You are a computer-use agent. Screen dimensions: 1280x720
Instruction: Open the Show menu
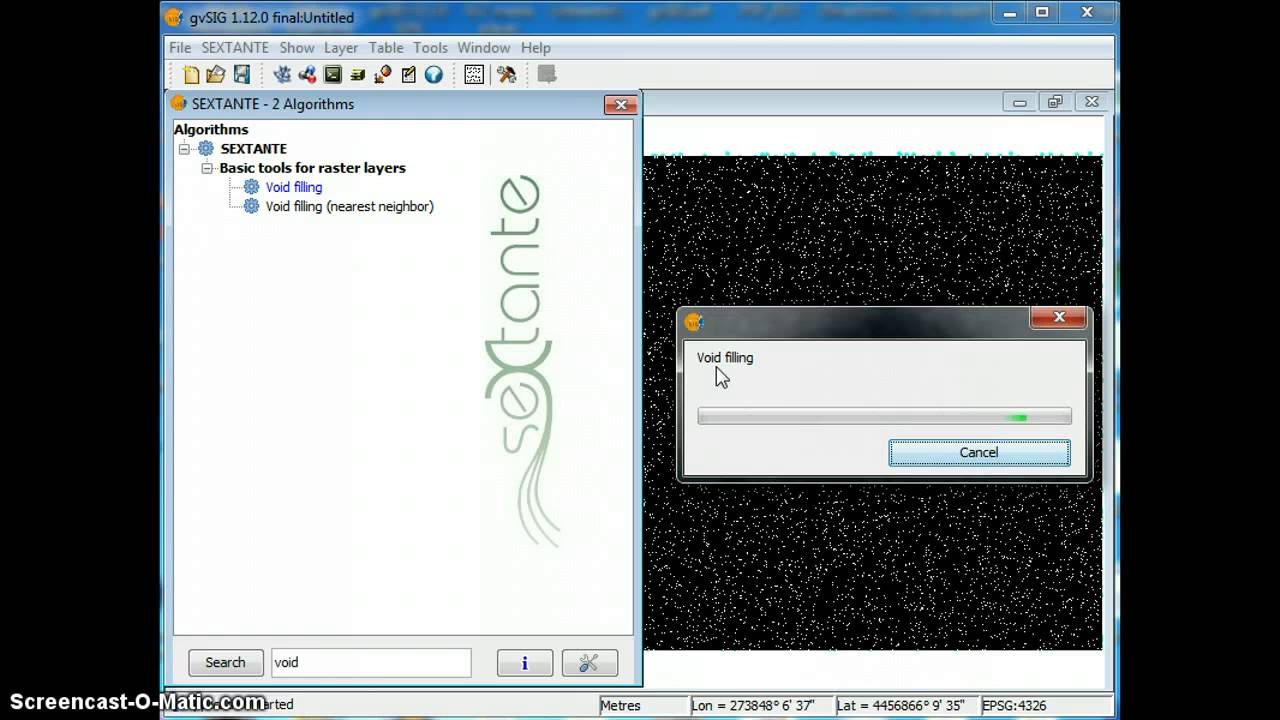297,47
